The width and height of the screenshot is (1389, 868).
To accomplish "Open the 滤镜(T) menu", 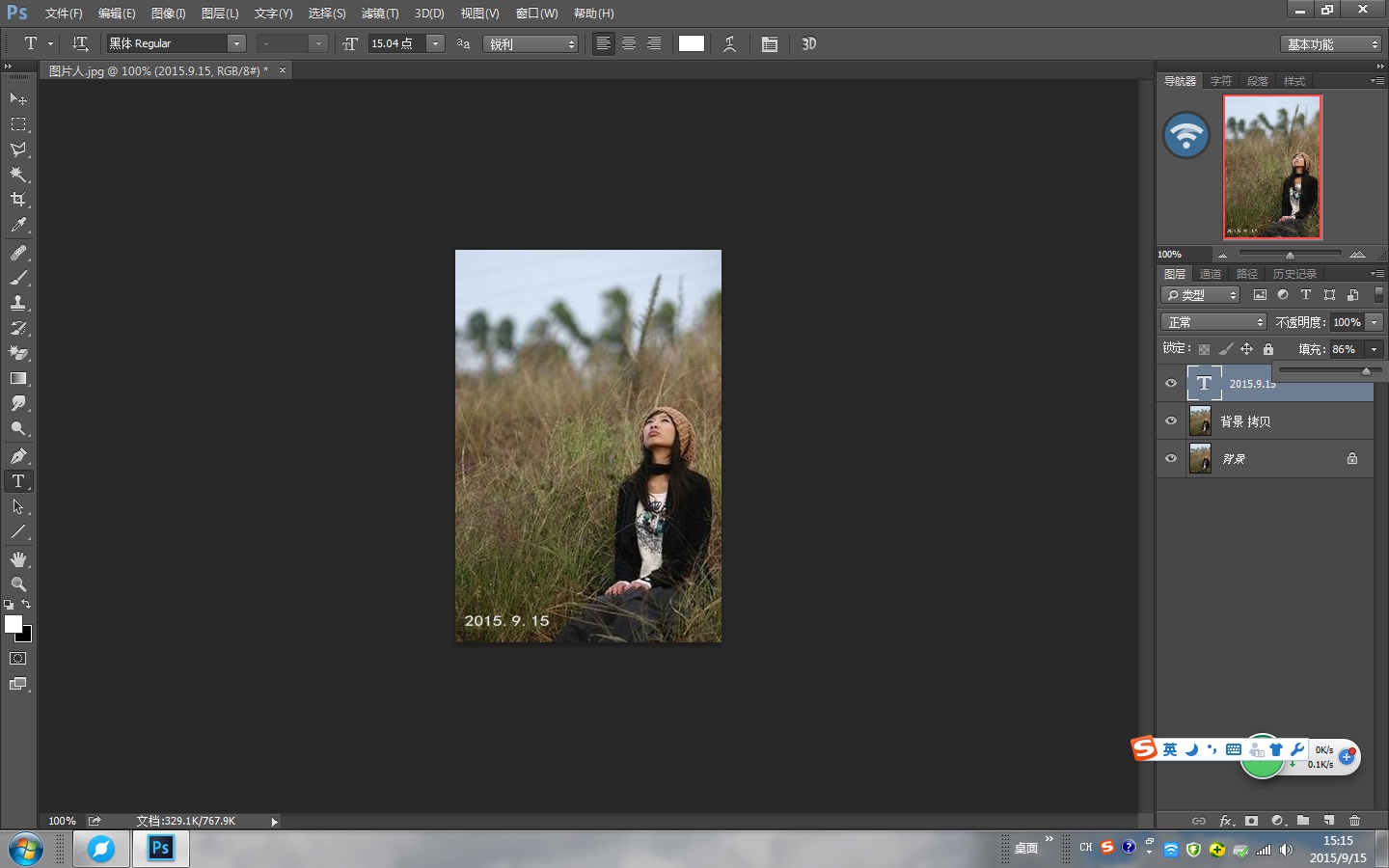I will [x=380, y=14].
